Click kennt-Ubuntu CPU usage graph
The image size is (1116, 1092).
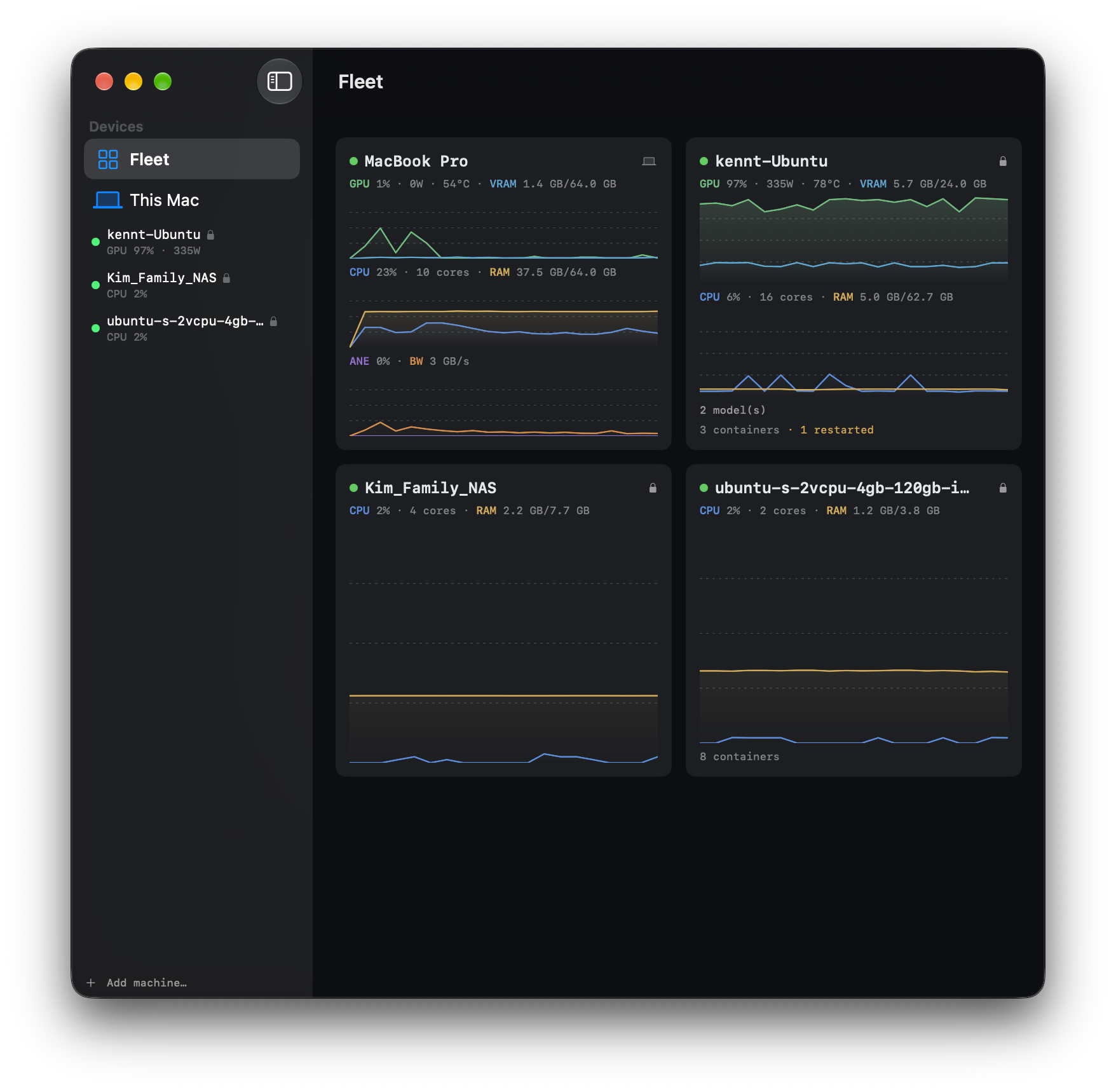click(x=854, y=353)
